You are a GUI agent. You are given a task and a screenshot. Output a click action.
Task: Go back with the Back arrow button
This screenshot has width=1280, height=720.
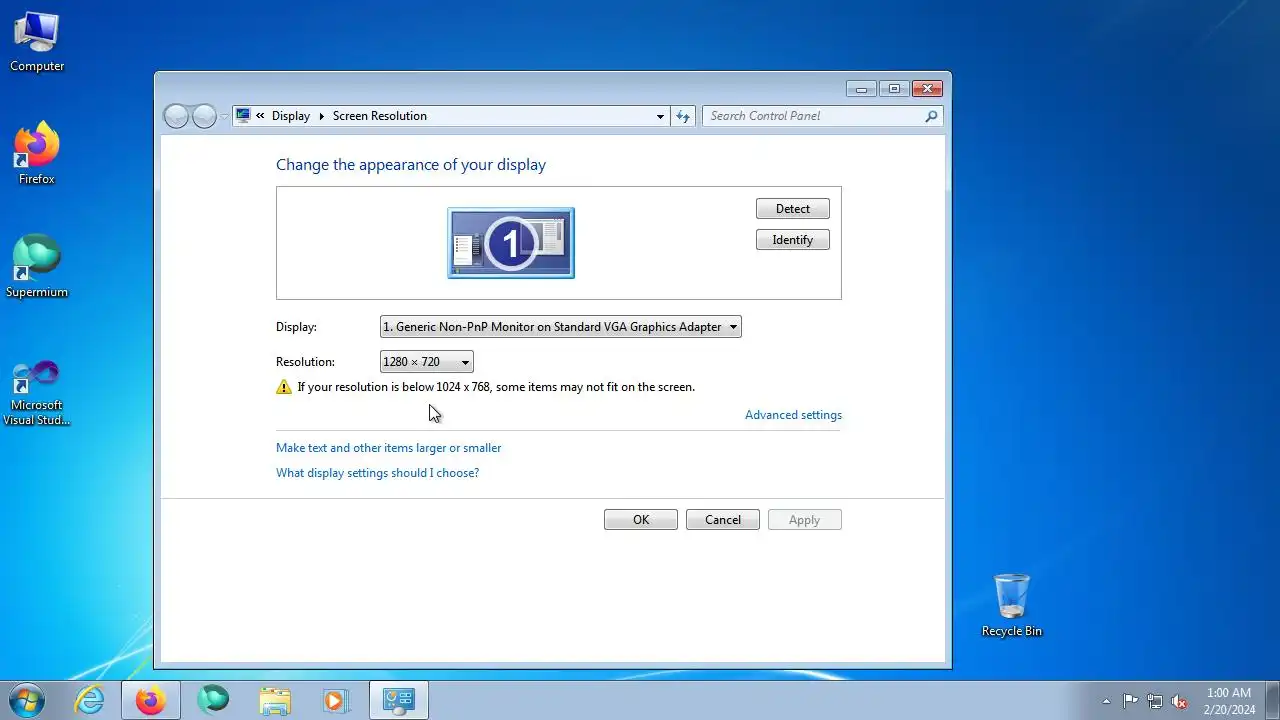(x=176, y=116)
